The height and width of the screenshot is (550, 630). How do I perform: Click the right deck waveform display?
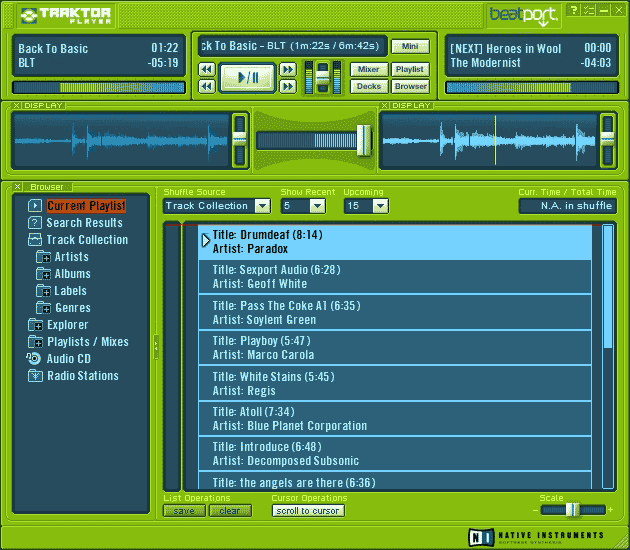(x=489, y=140)
